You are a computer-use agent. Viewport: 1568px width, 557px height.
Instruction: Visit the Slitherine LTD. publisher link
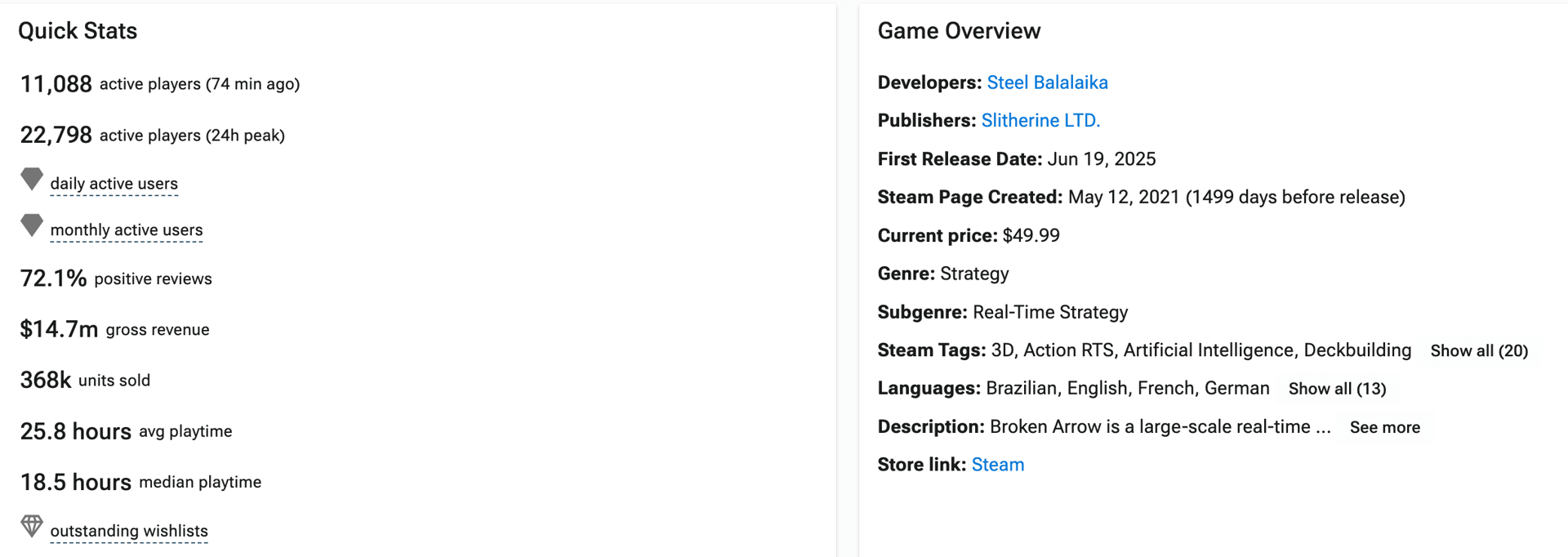(x=1040, y=121)
